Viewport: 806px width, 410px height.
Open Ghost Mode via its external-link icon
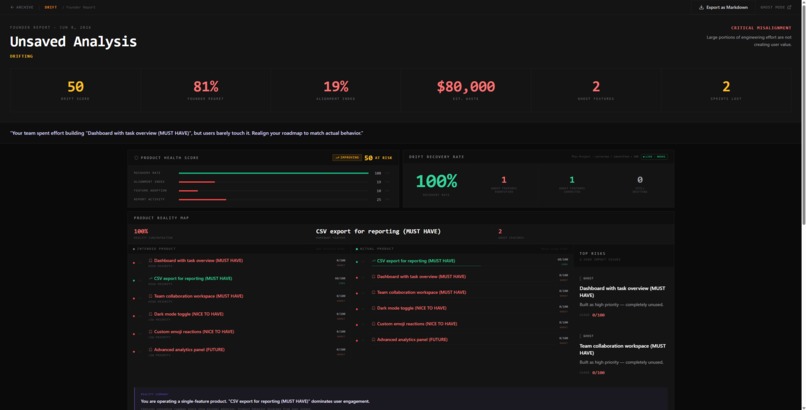[789, 7]
